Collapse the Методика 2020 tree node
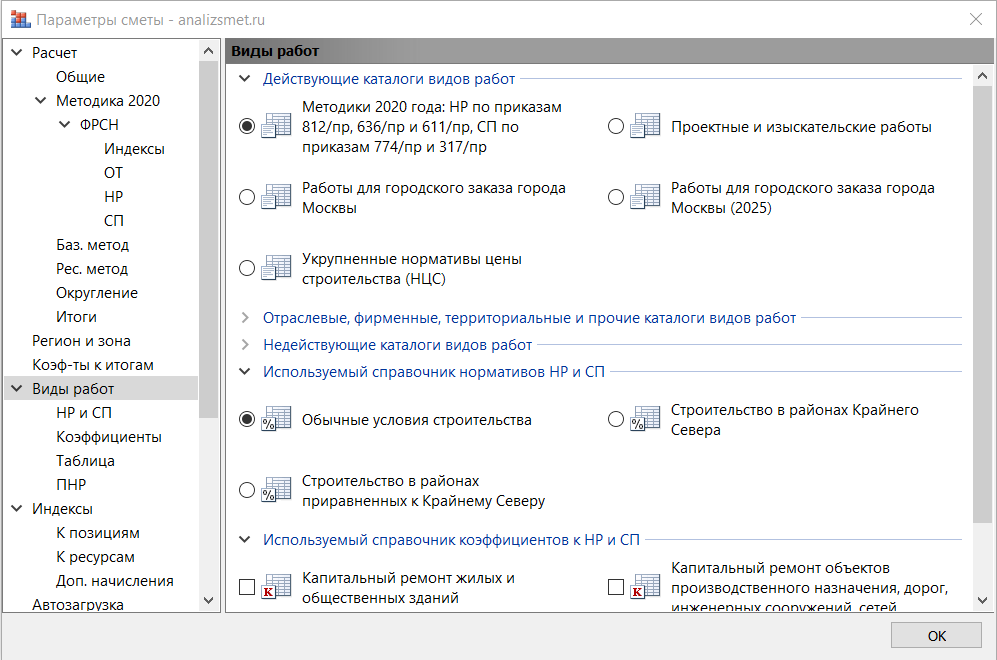 pyautogui.click(x=41, y=100)
